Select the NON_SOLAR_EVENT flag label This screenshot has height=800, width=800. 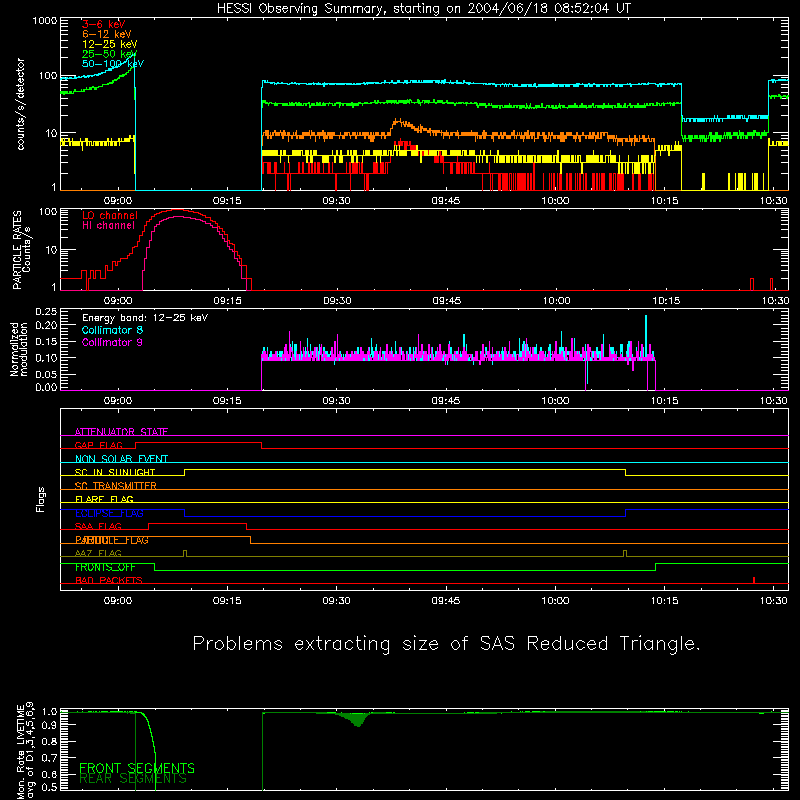121,459
